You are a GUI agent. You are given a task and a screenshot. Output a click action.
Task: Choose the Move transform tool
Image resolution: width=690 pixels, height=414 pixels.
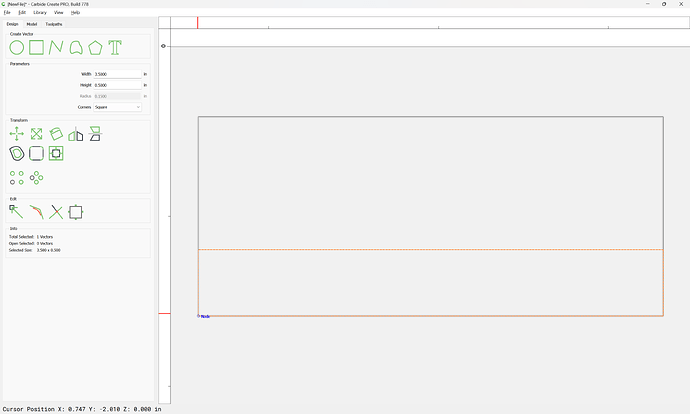click(17, 134)
